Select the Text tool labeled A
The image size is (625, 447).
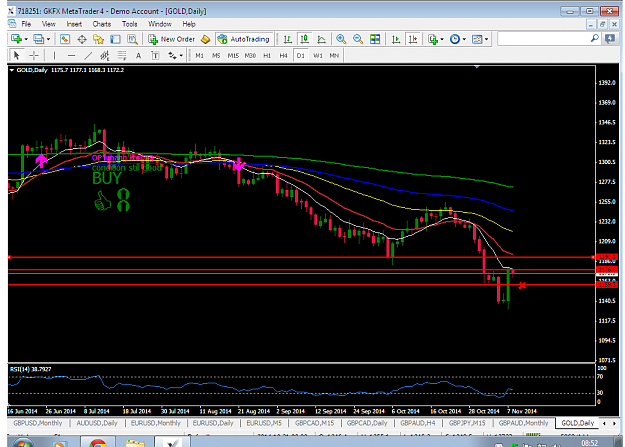(138, 55)
